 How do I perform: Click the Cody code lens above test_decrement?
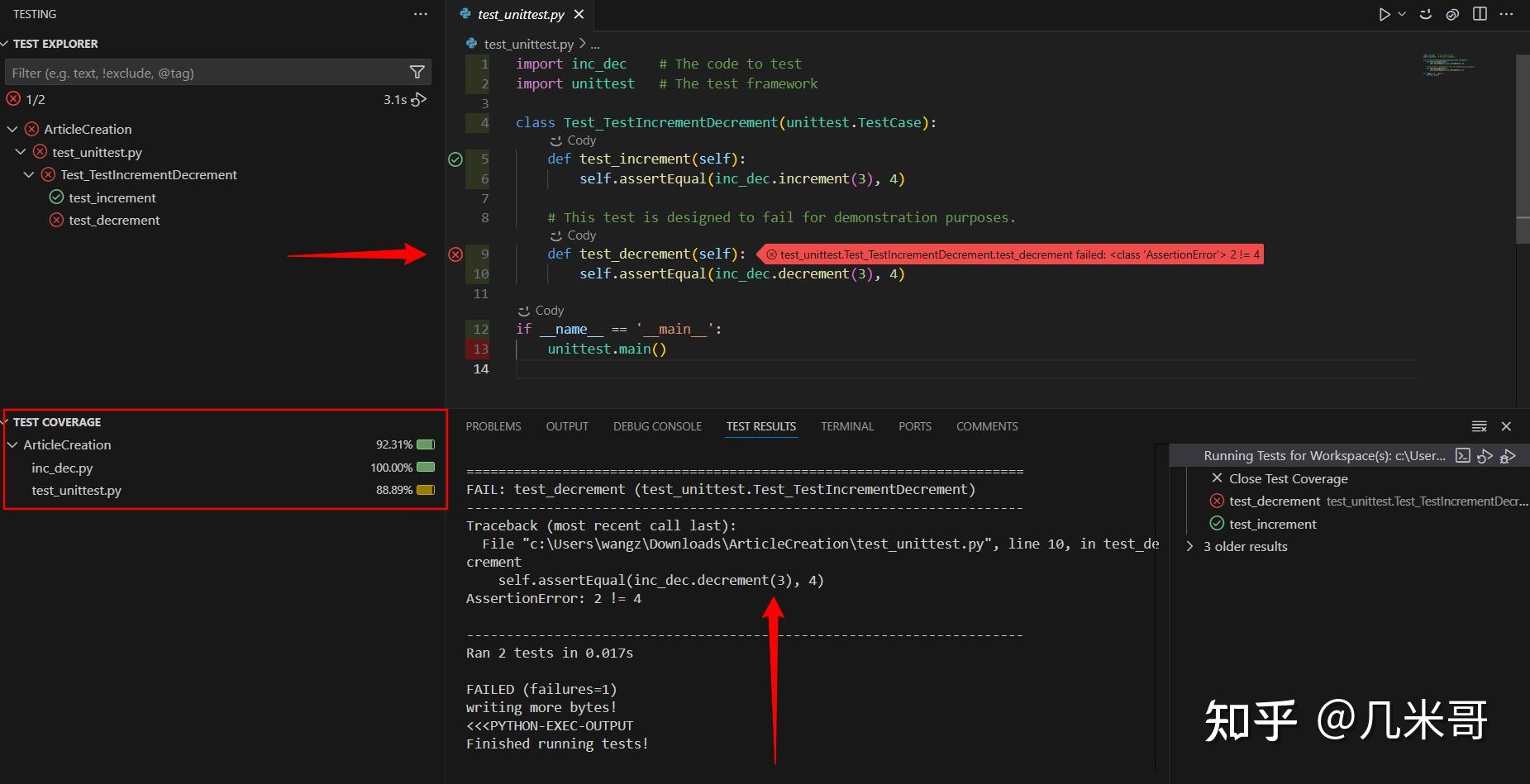[x=573, y=235]
